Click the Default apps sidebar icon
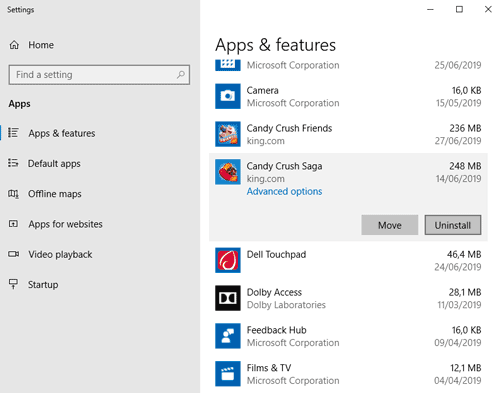Viewport: 500px width, 393px height. click(x=13, y=163)
